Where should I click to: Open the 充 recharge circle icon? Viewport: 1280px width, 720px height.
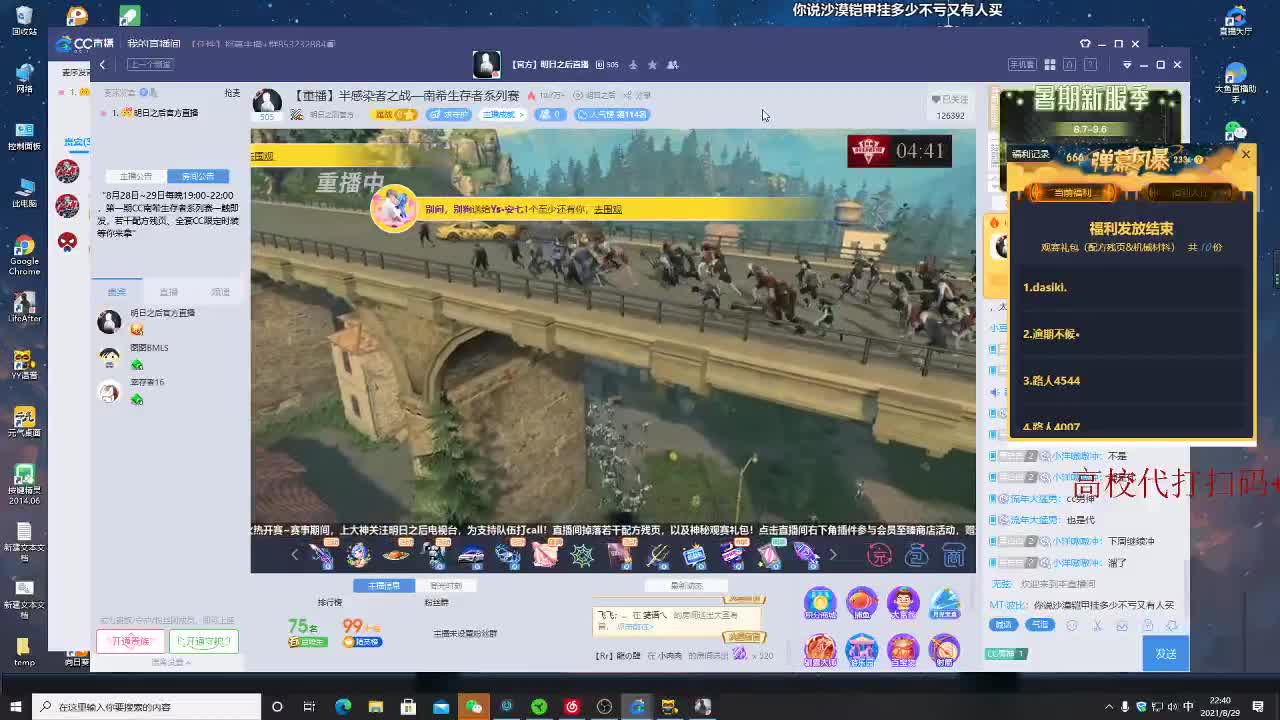coord(879,555)
